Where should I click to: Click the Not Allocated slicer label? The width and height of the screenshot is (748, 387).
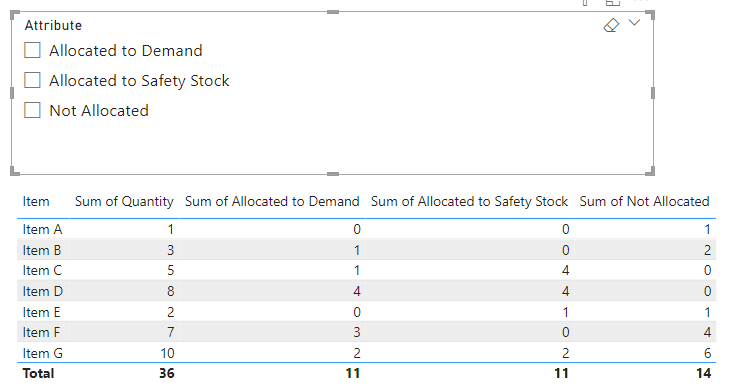99,111
